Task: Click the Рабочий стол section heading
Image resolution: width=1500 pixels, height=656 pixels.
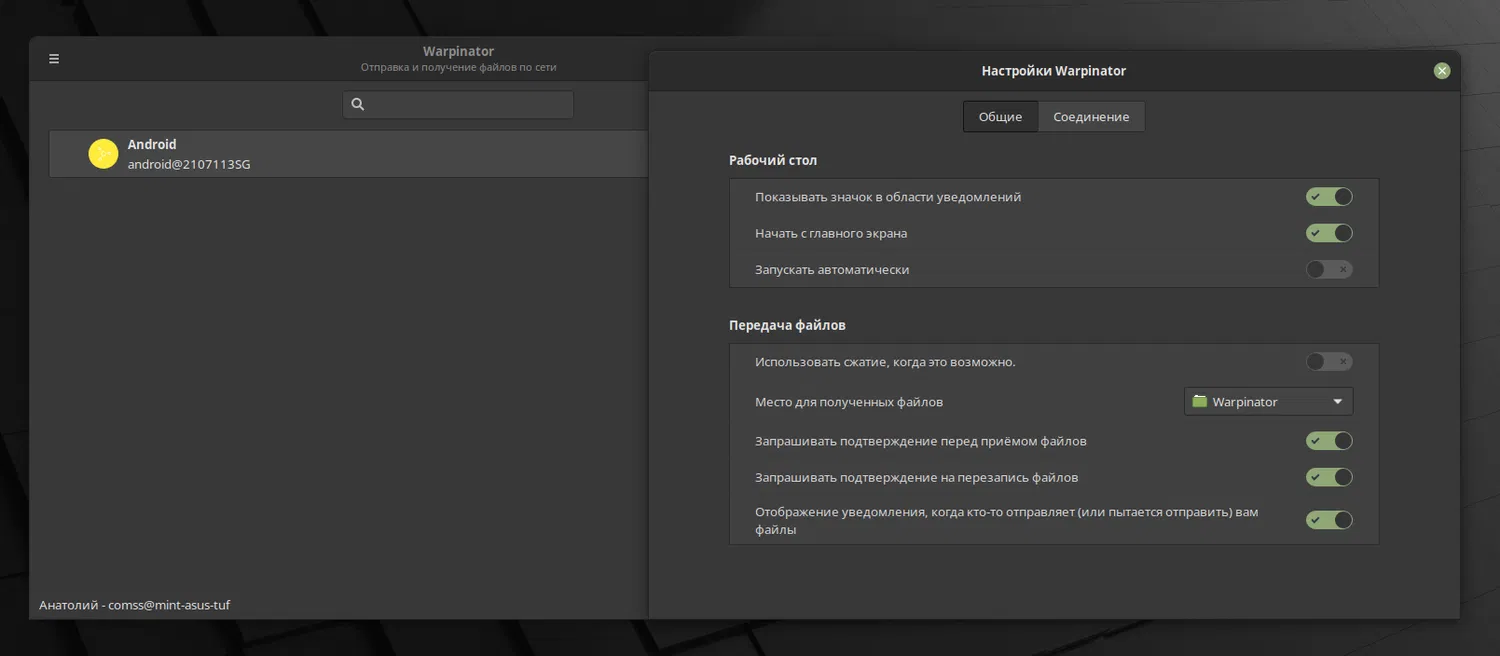Action: click(x=773, y=160)
